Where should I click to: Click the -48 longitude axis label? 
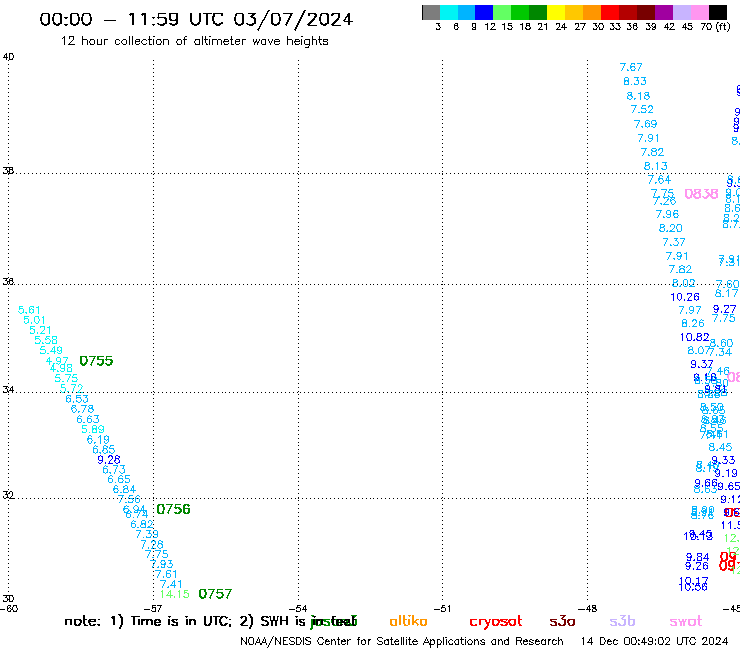[588, 609]
